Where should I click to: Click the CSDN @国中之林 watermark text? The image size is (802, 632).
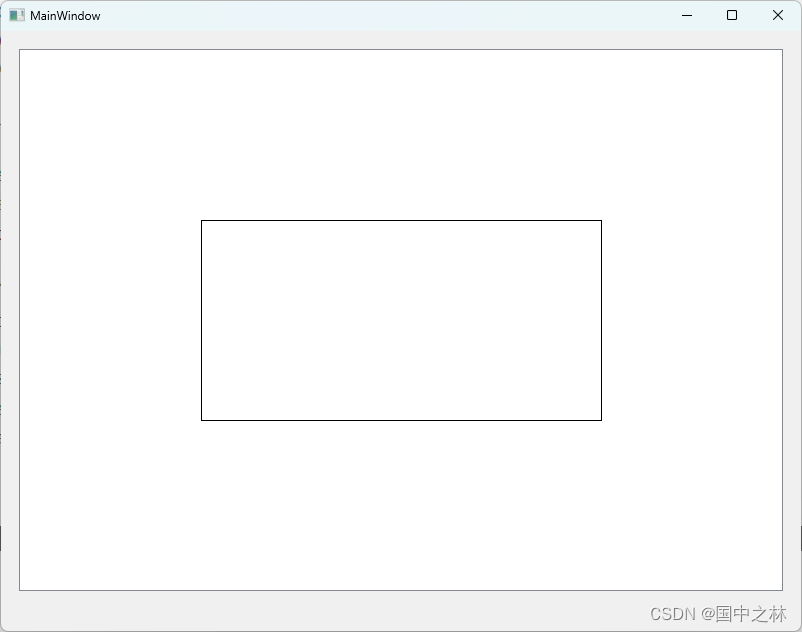click(x=719, y=614)
